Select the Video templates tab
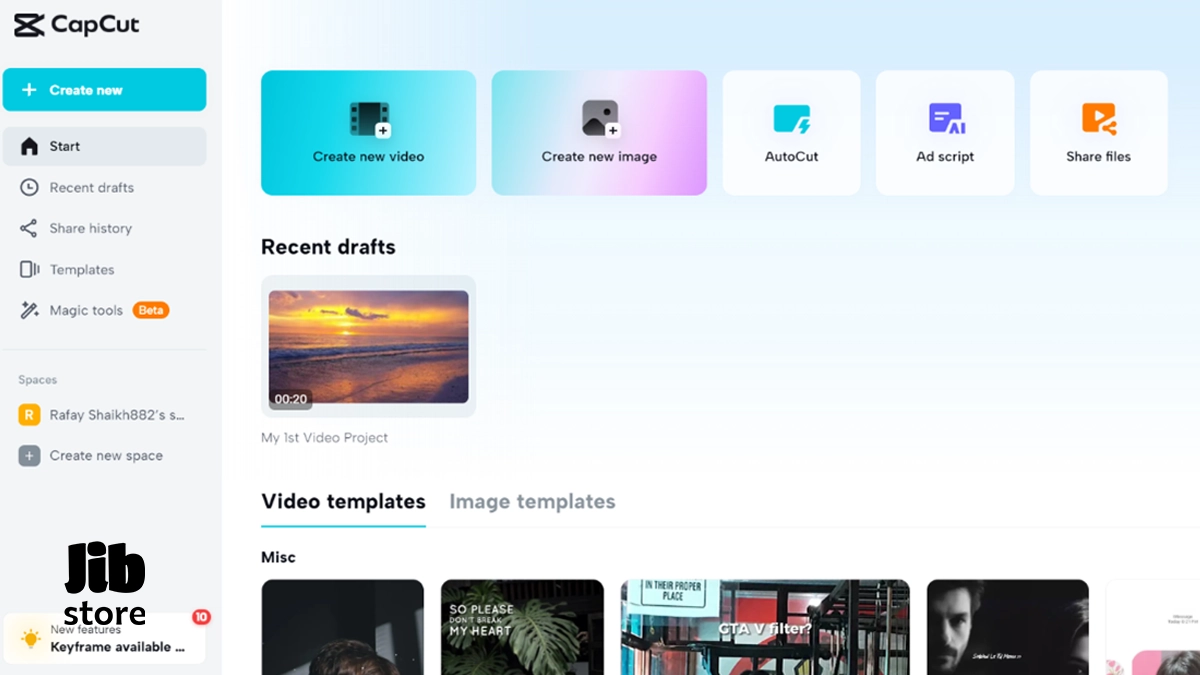This screenshot has width=1200, height=675. tap(343, 501)
